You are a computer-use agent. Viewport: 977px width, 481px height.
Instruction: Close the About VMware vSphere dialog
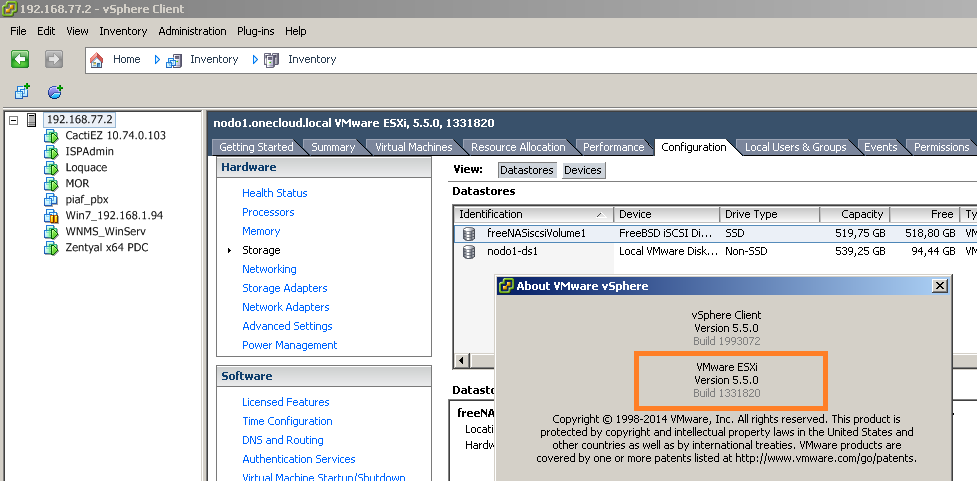point(940,286)
